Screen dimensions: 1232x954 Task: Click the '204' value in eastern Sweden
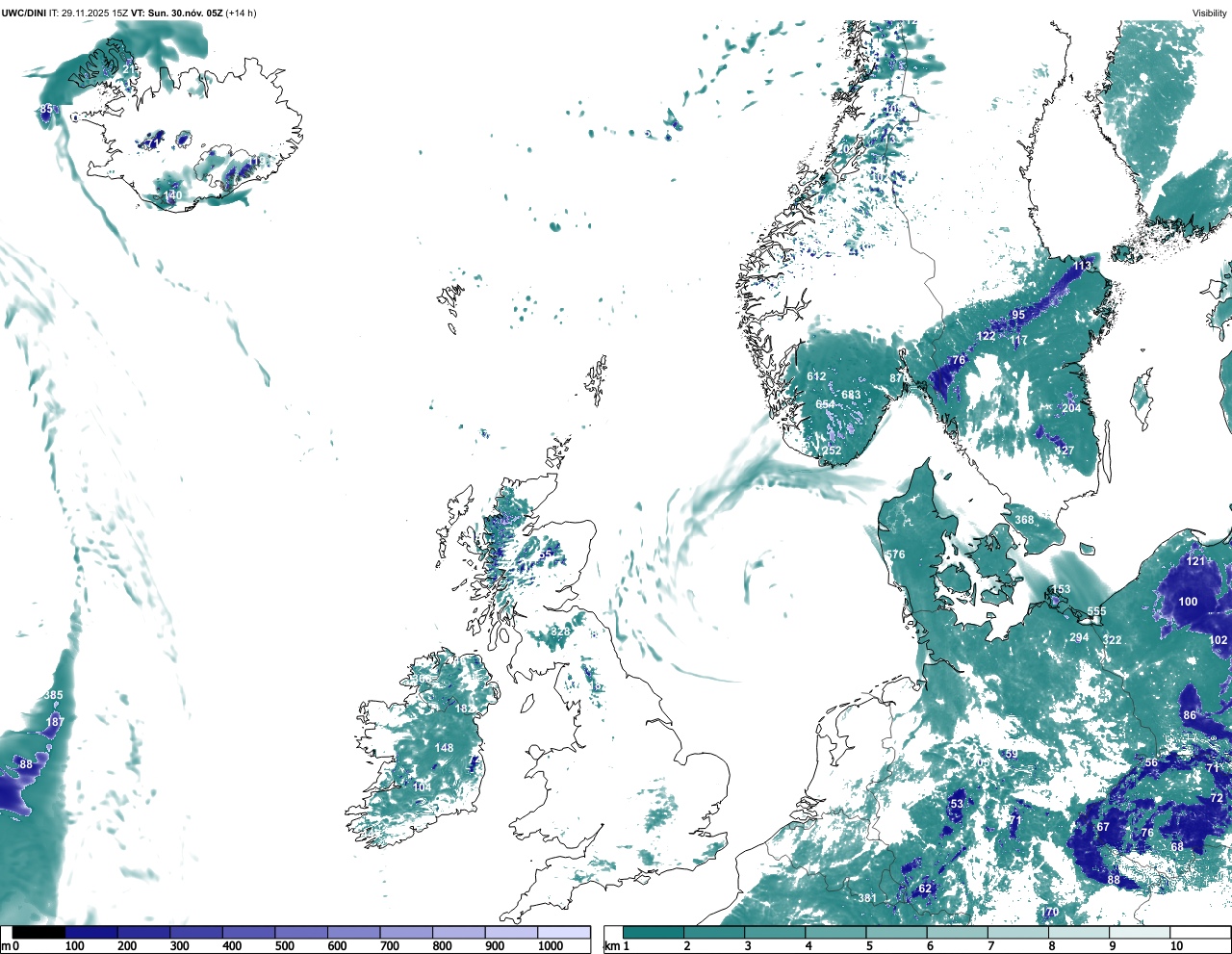point(1071,408)
